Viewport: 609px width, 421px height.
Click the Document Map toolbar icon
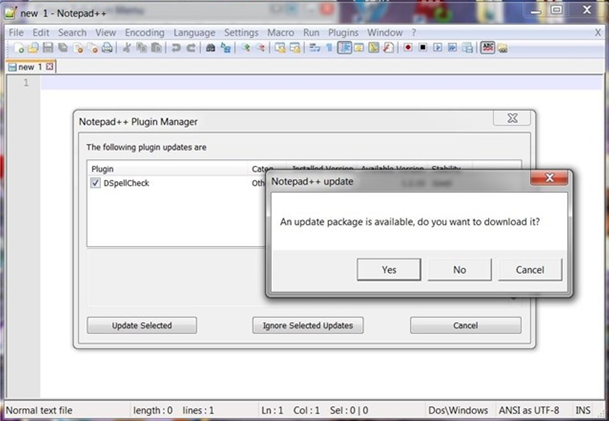pos(374,48)
